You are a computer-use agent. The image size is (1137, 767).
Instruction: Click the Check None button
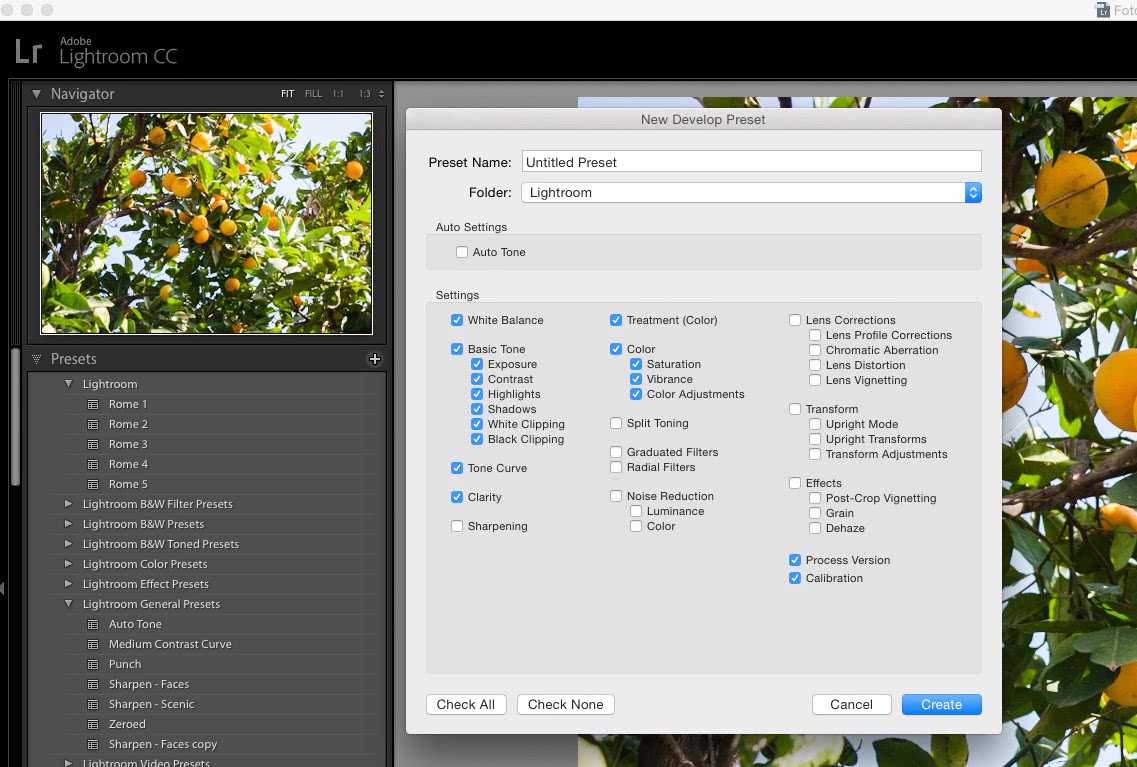(x=565, y=704)
